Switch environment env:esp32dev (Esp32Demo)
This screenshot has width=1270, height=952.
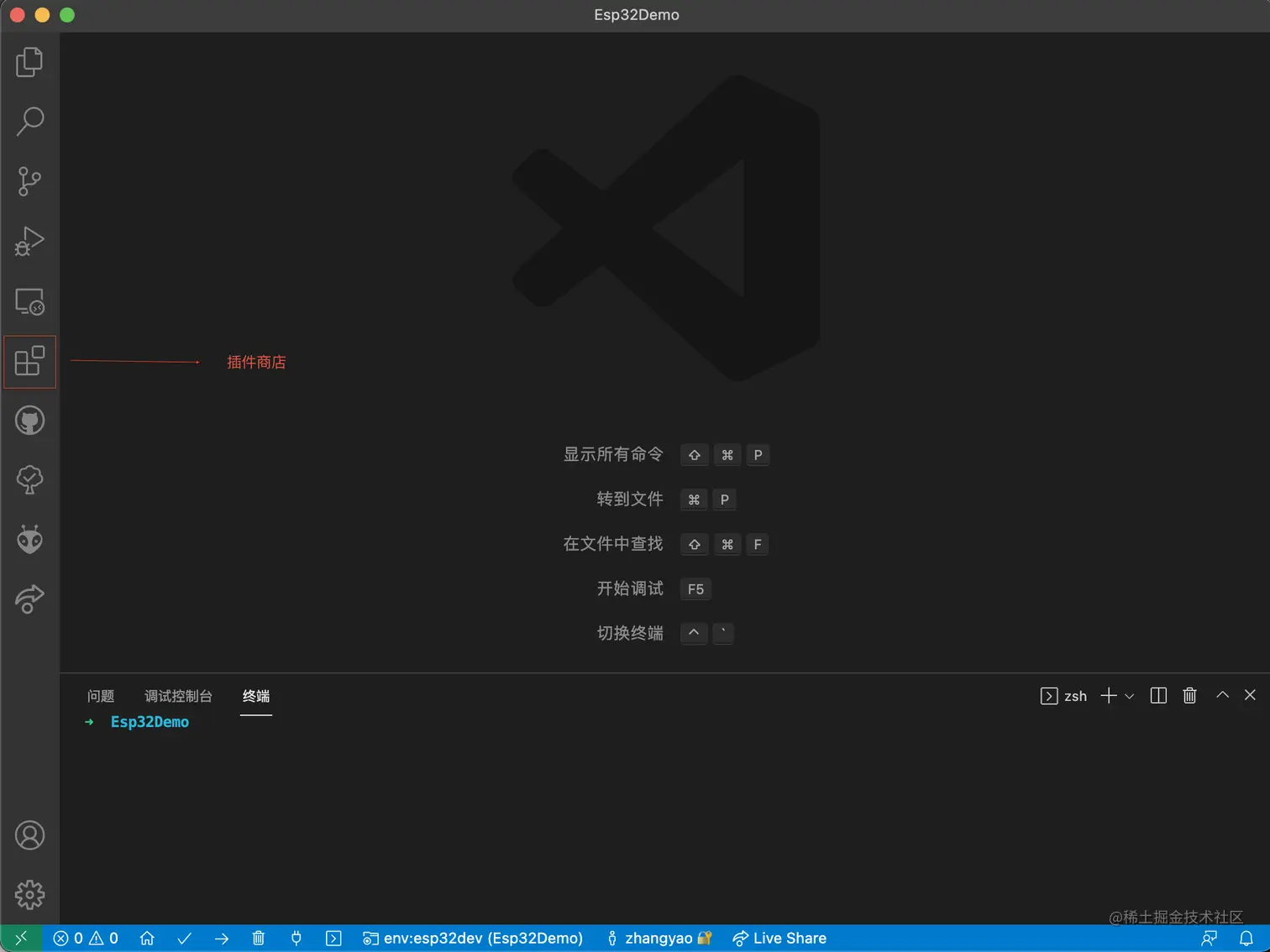[x=473, y=939]
